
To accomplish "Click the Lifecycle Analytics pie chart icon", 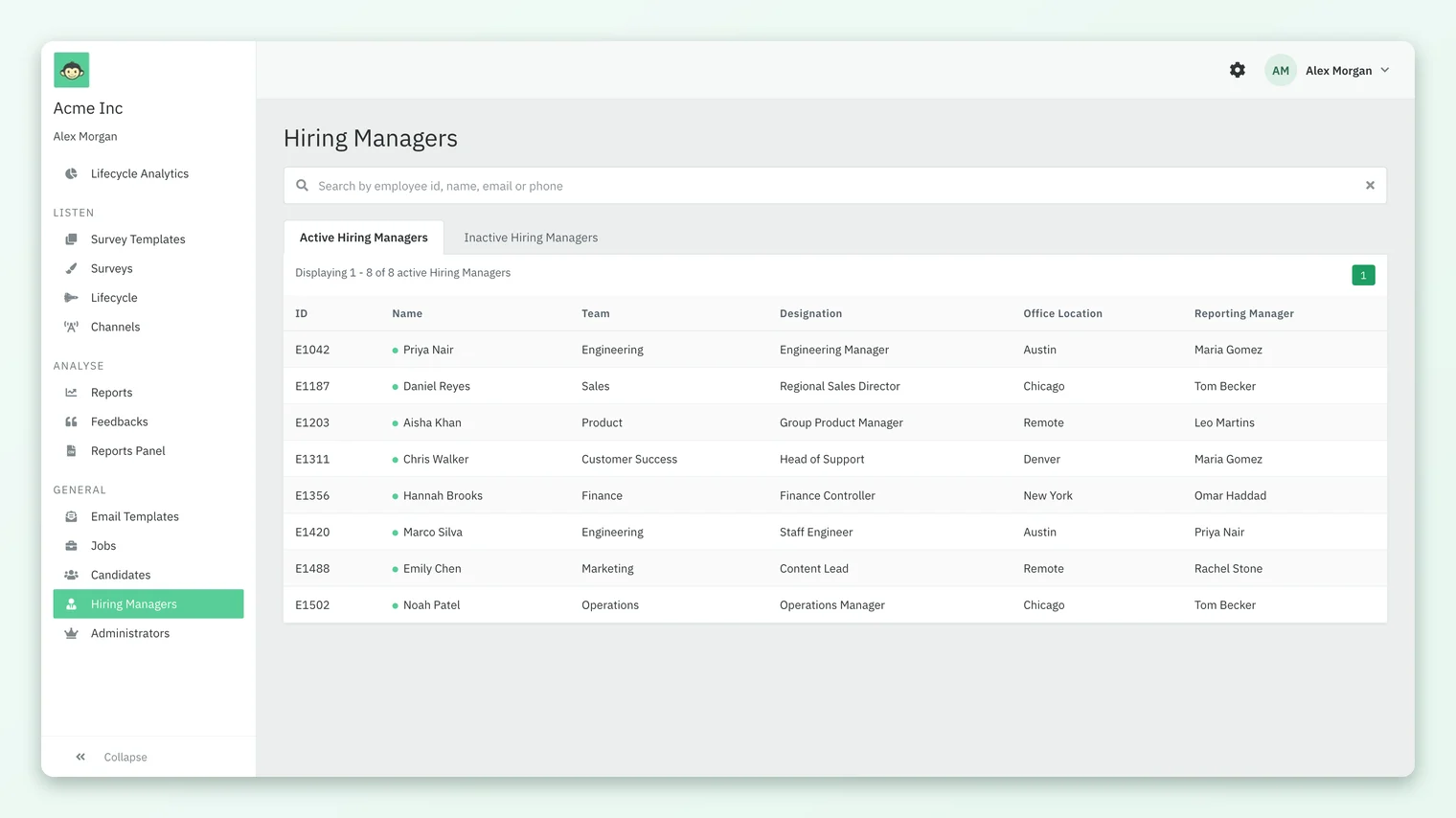I will [71, 173].
